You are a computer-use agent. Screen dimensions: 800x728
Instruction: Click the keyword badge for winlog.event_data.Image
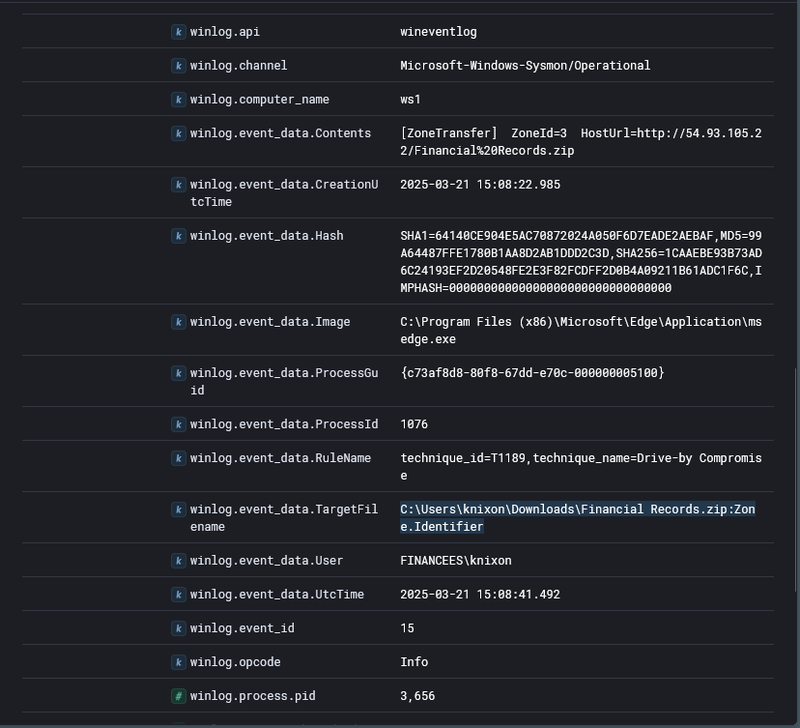pos(178,322)
